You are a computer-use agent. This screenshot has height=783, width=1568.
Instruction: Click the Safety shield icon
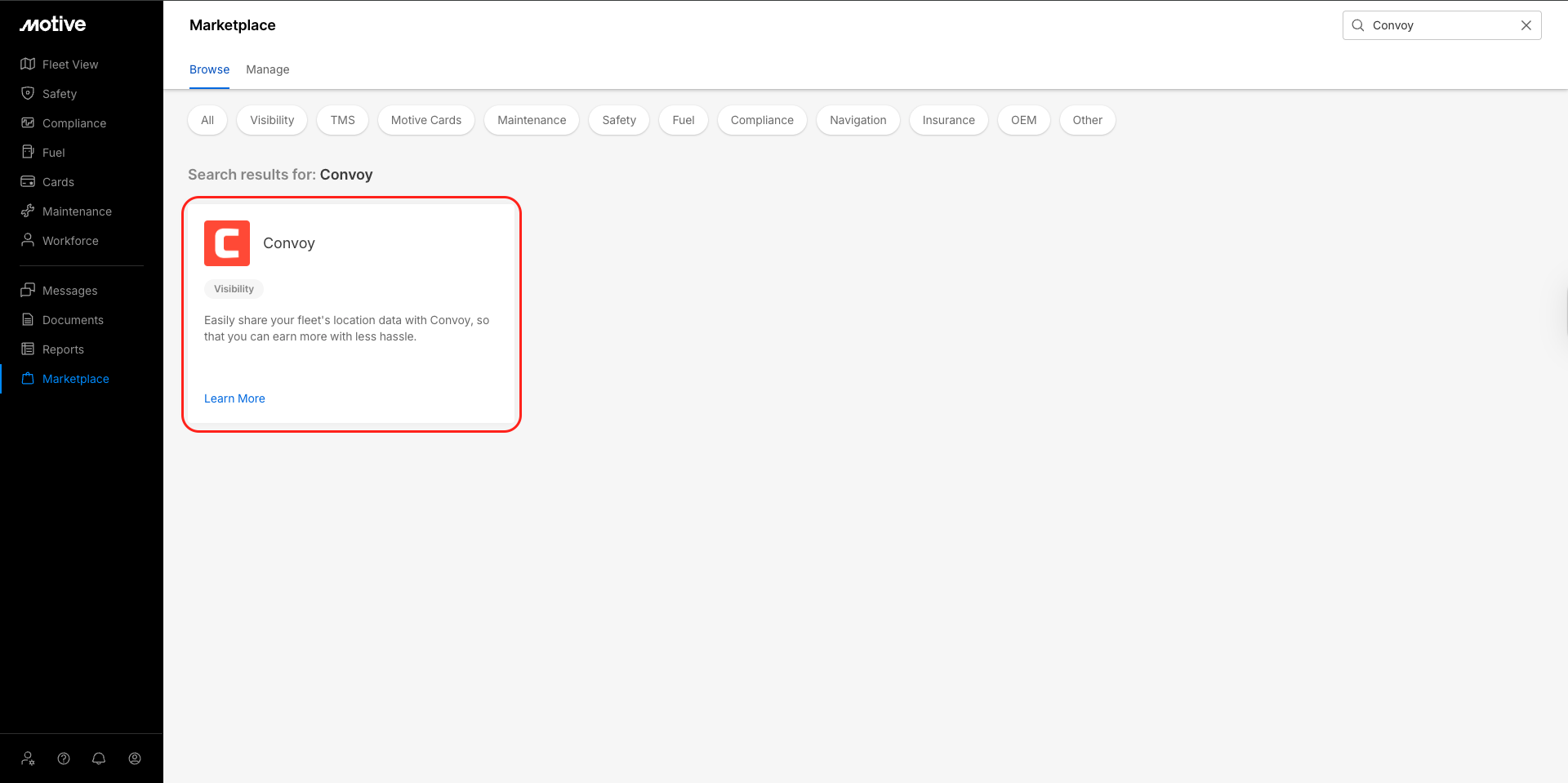tap(28, 93)
